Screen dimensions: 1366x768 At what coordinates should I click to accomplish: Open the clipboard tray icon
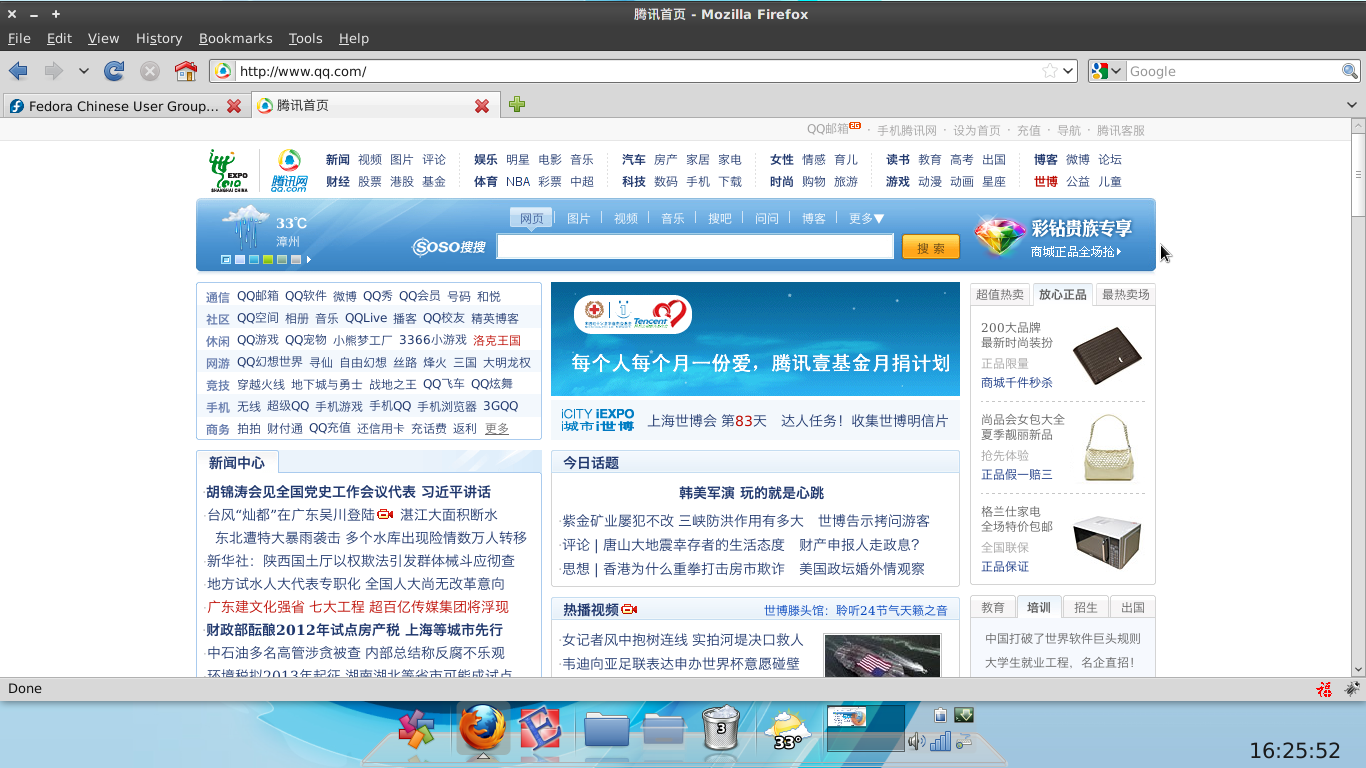940,715
